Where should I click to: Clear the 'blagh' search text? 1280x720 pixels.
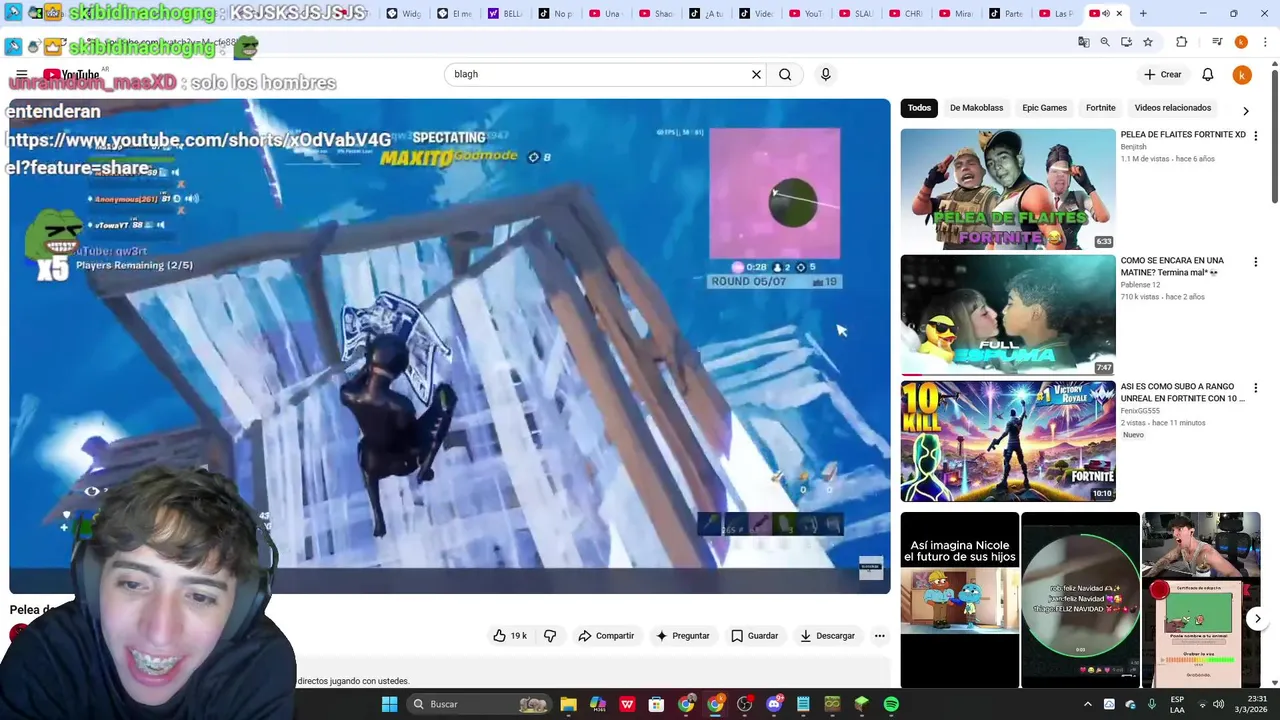tap(756, 74)
